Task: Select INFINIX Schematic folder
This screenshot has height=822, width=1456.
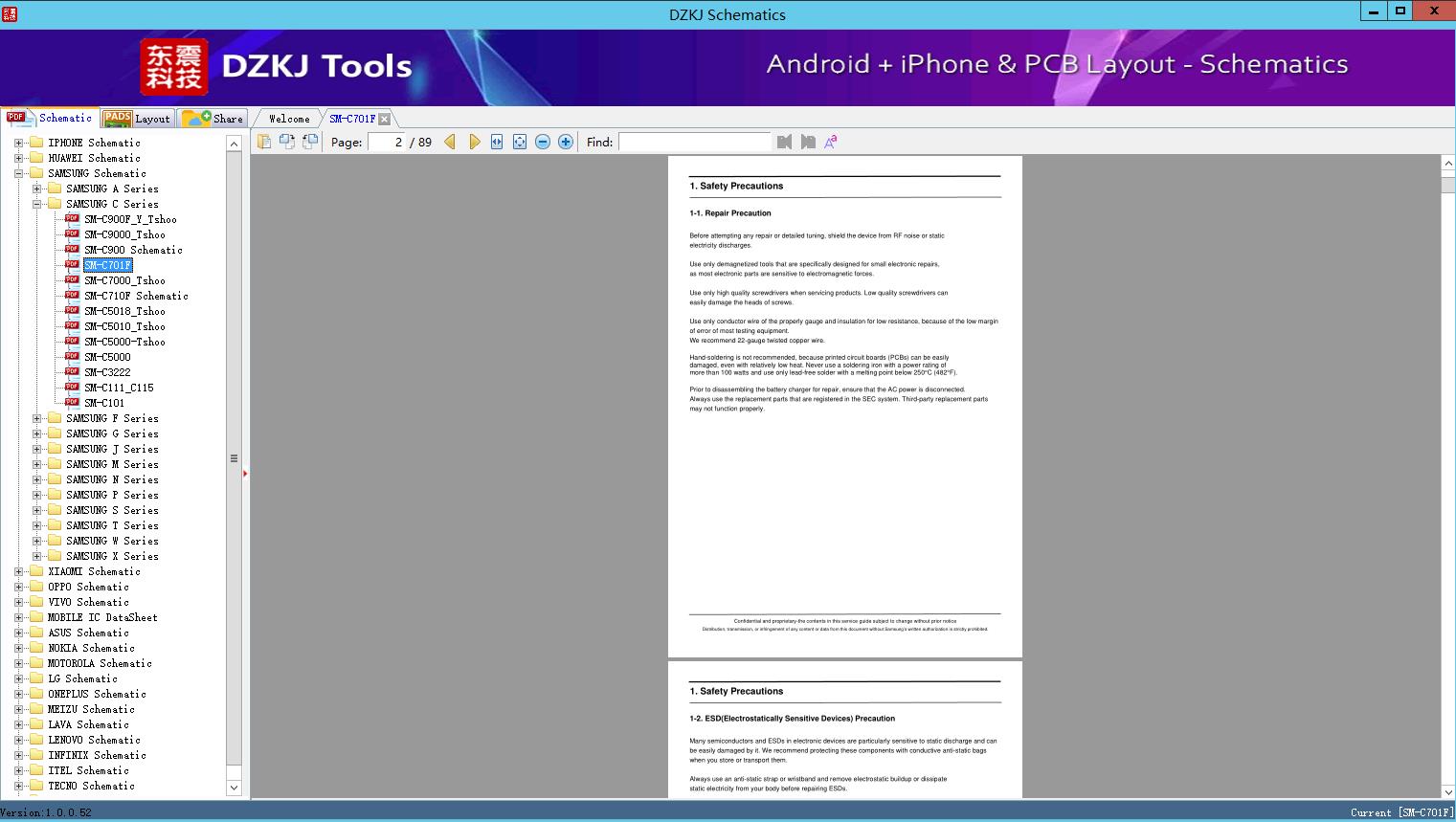Action: coord(97,755)
